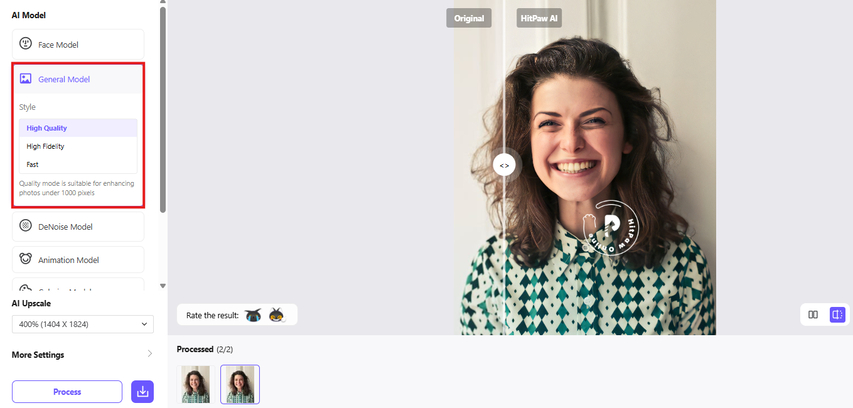Select the DeNoise Model option

[x=78, y=227]
